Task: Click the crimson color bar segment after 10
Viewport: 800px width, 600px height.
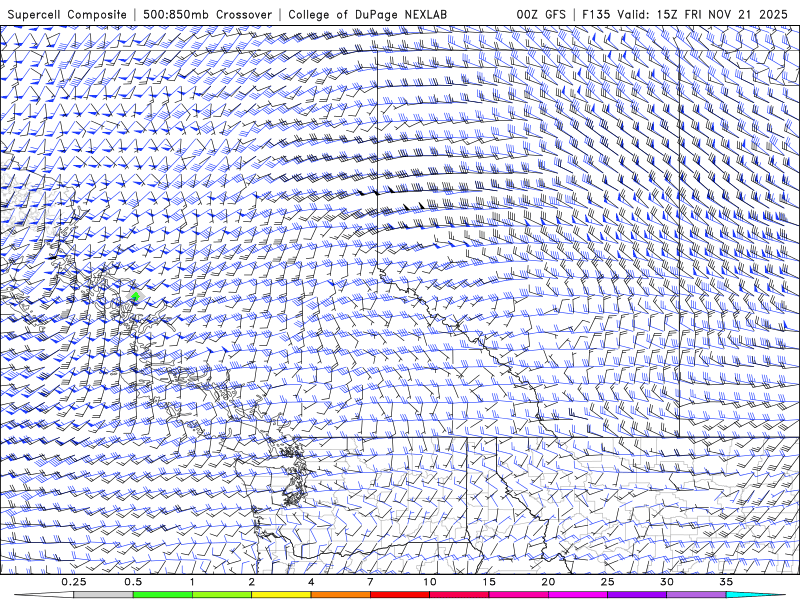Action: (459, 595)
